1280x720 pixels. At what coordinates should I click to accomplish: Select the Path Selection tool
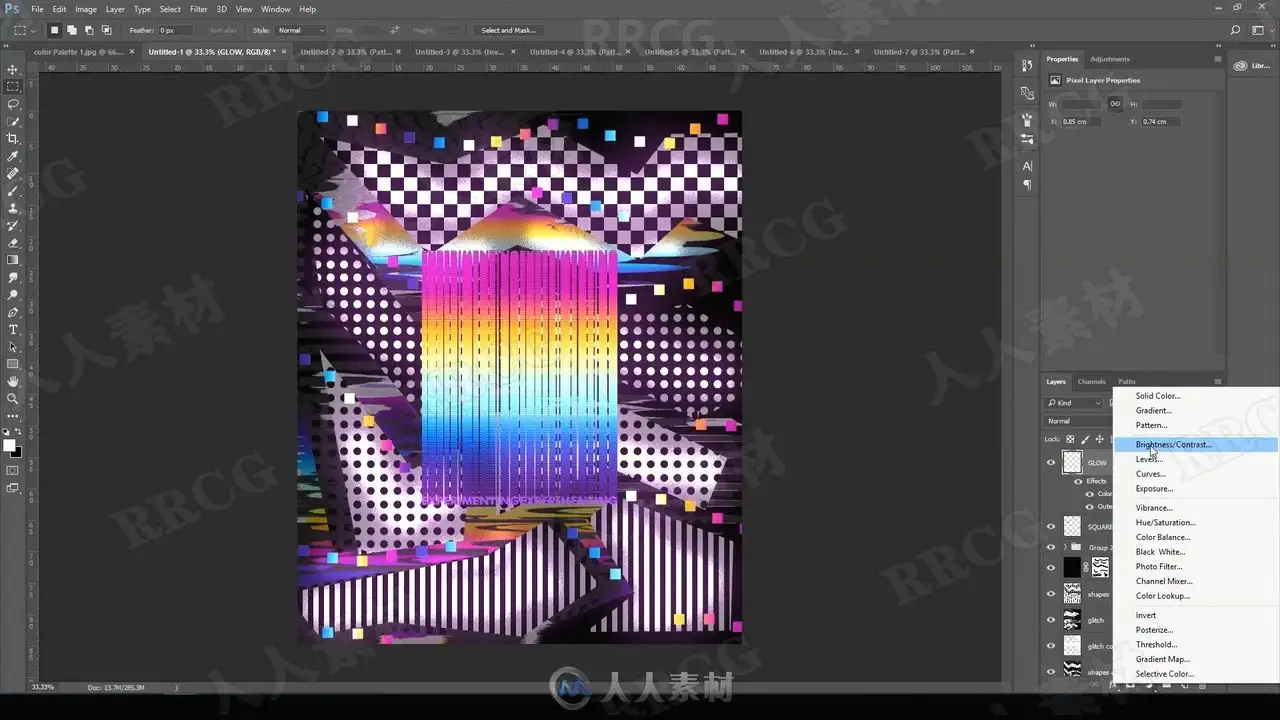click(13, 347)
